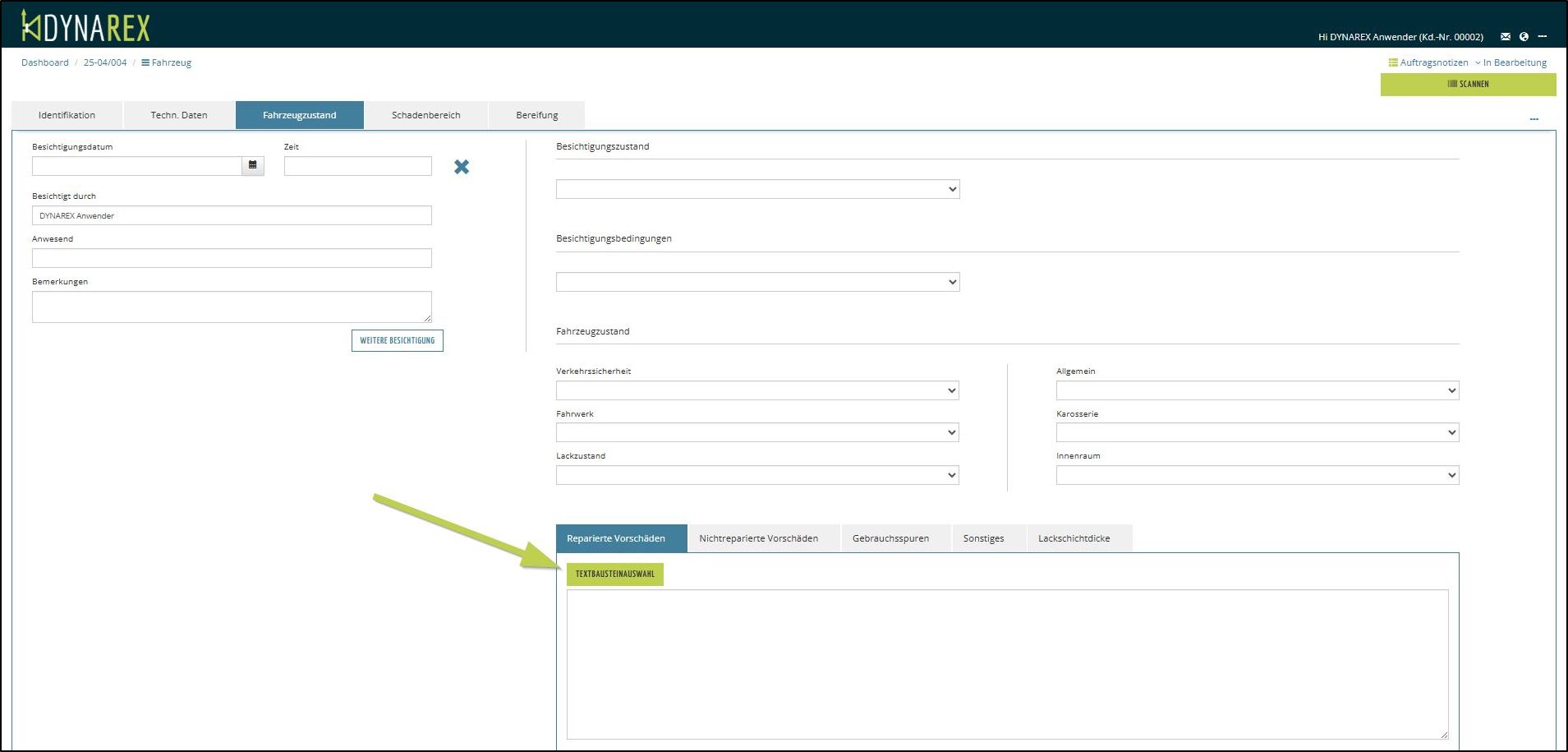The width and height of the screenshot is (1568, 752).
Task: Click the DYNAREX logo
Action: [85, 27]
